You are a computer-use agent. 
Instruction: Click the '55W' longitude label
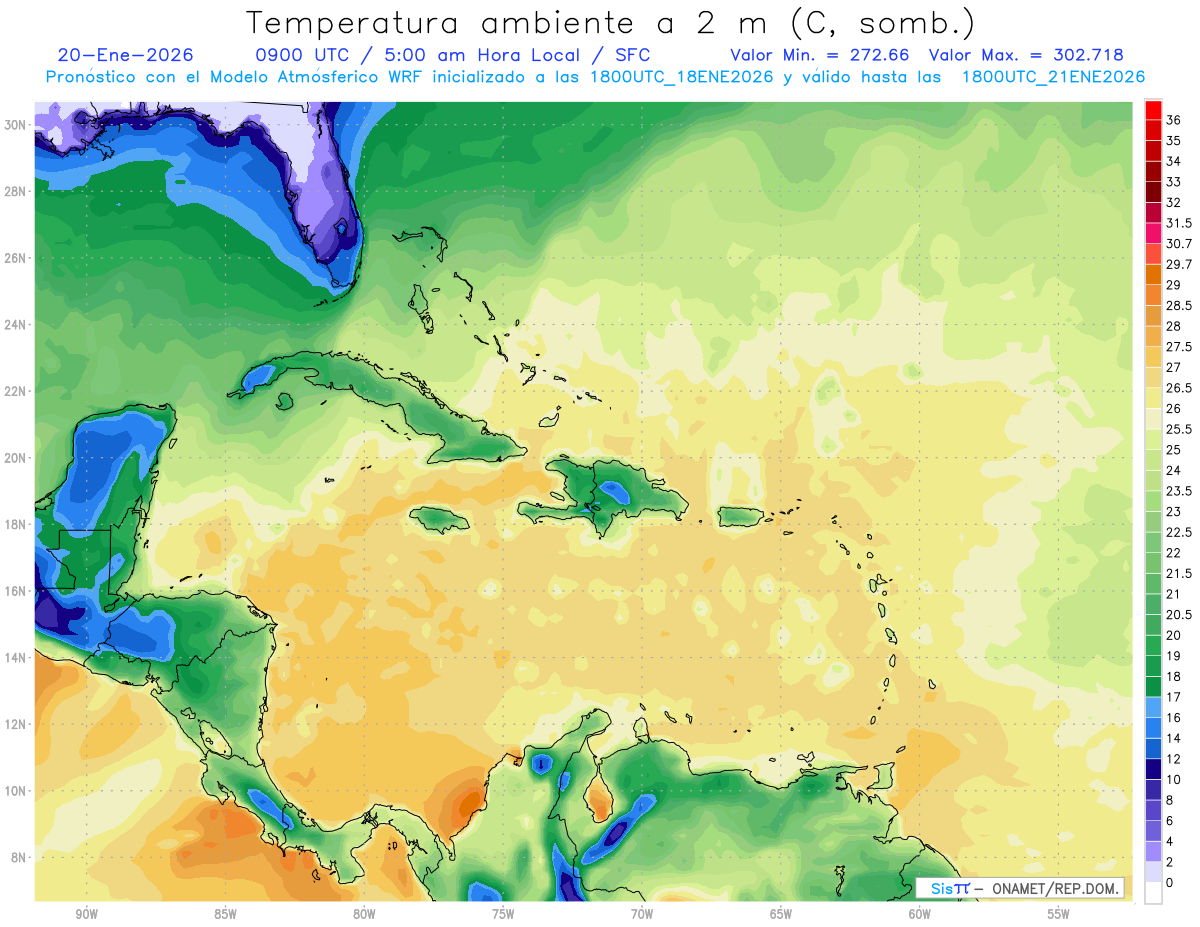(x=1059, y=914)
